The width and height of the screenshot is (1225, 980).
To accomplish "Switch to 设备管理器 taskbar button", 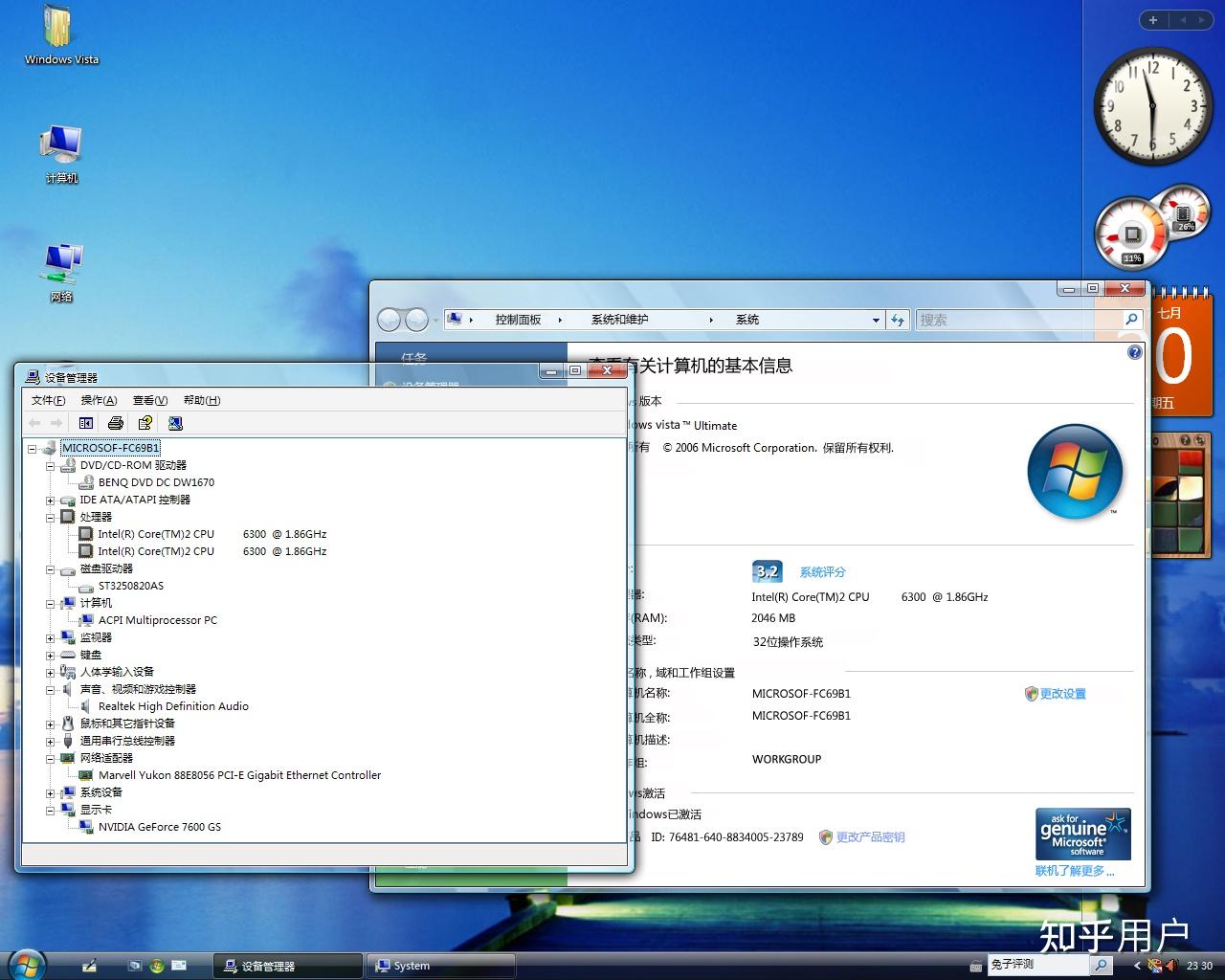I will point(287,966).
